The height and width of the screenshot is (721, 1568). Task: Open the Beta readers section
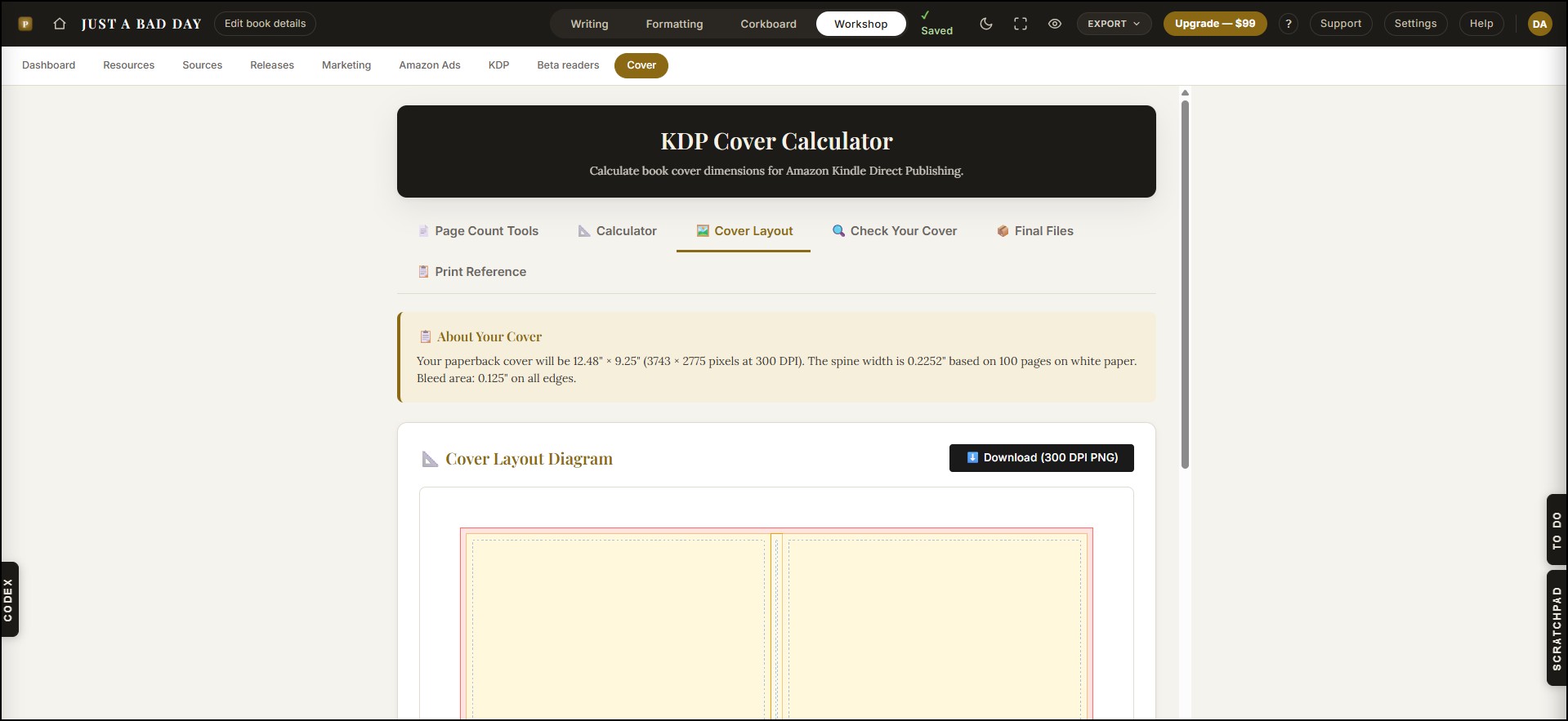coord(568,65)
